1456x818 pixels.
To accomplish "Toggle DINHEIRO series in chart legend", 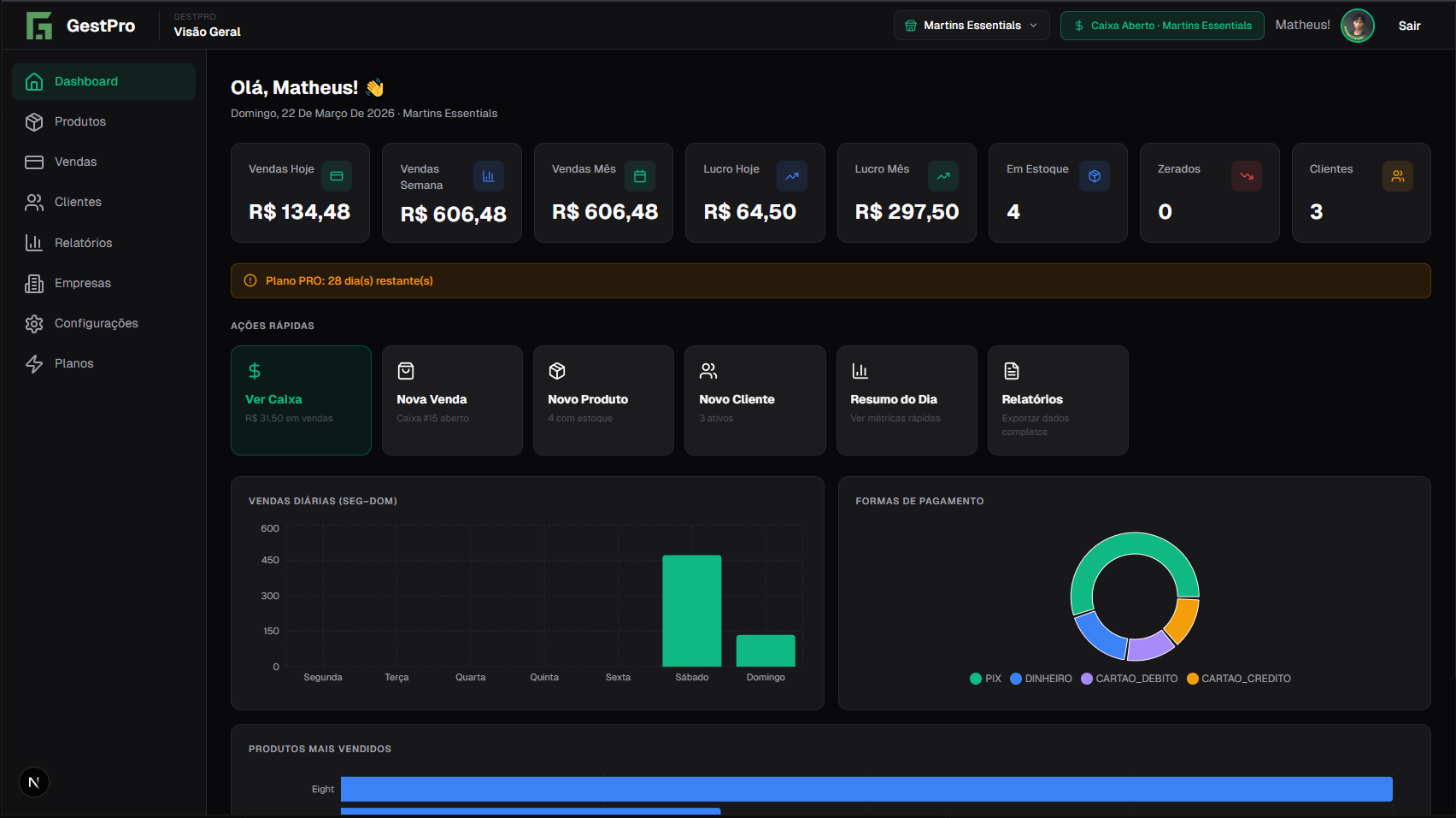I will point(1041,679).
